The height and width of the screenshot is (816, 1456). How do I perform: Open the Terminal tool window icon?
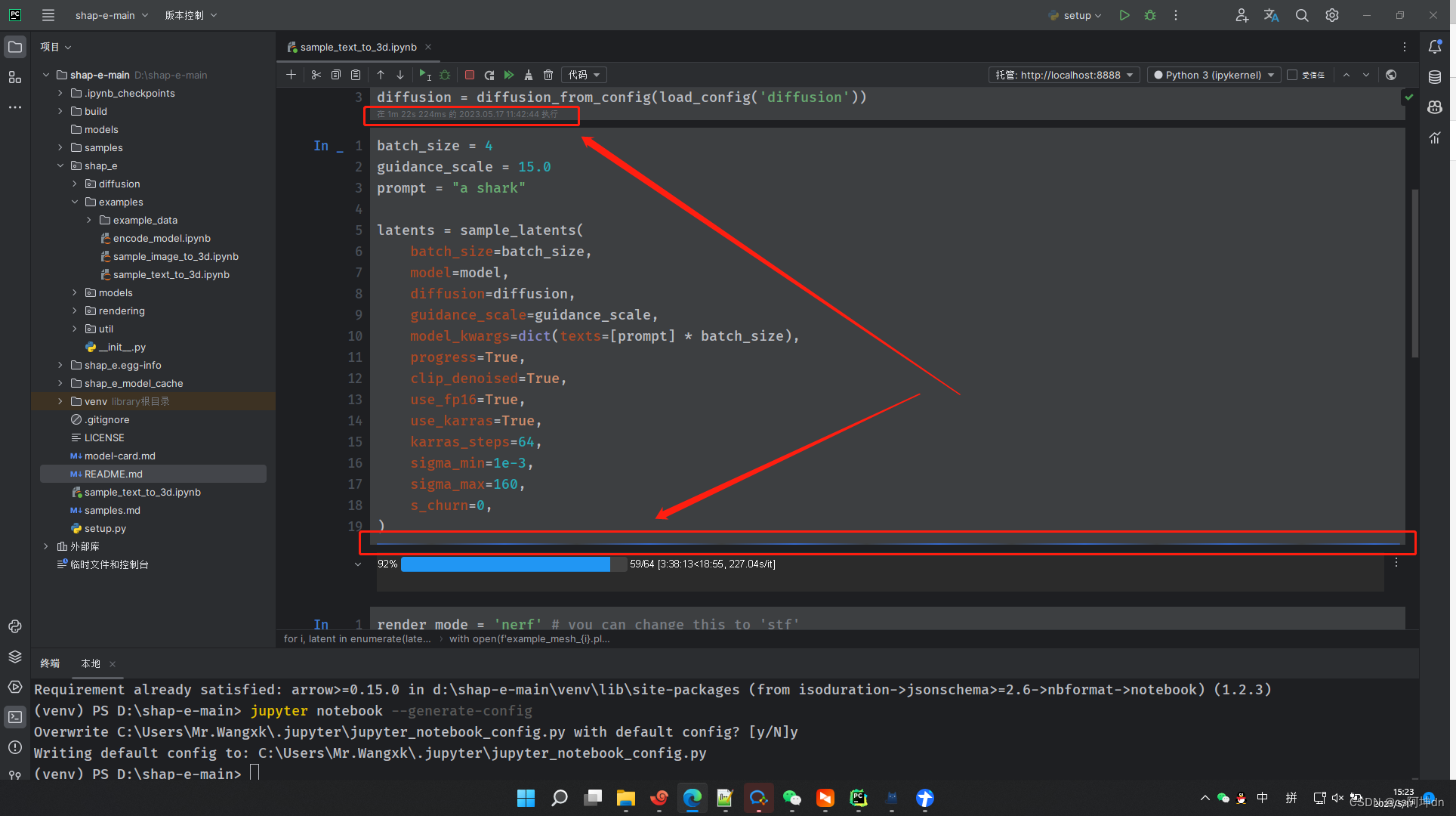[14, 717]
